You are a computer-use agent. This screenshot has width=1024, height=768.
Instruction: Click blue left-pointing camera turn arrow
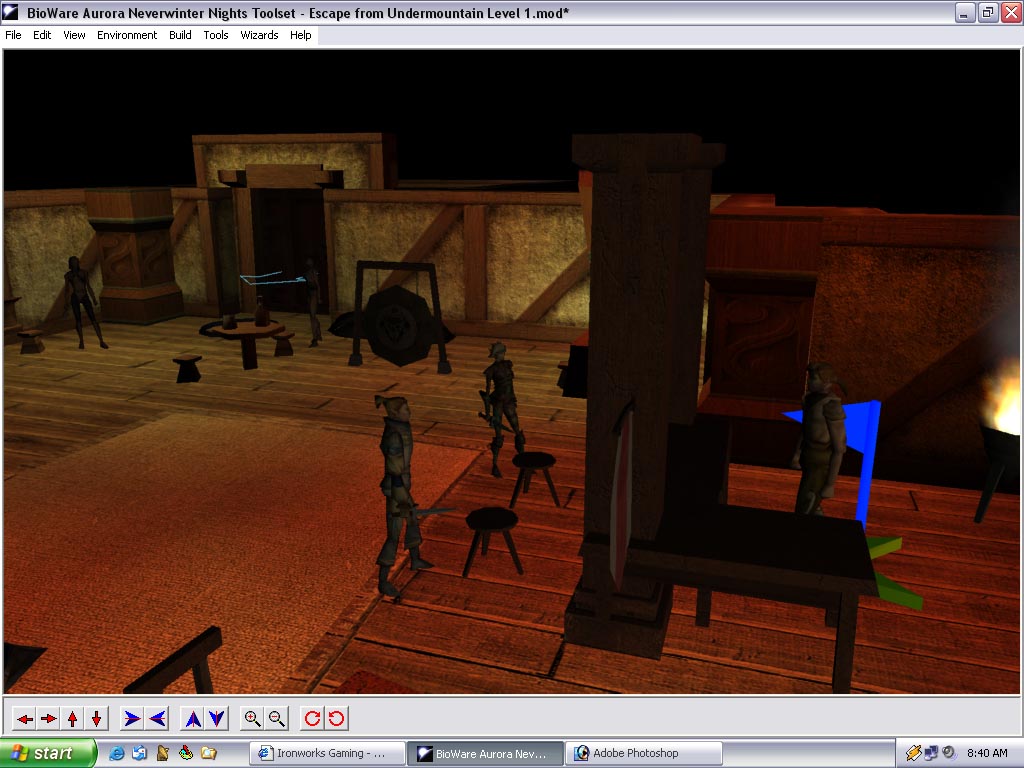point(157,719)
